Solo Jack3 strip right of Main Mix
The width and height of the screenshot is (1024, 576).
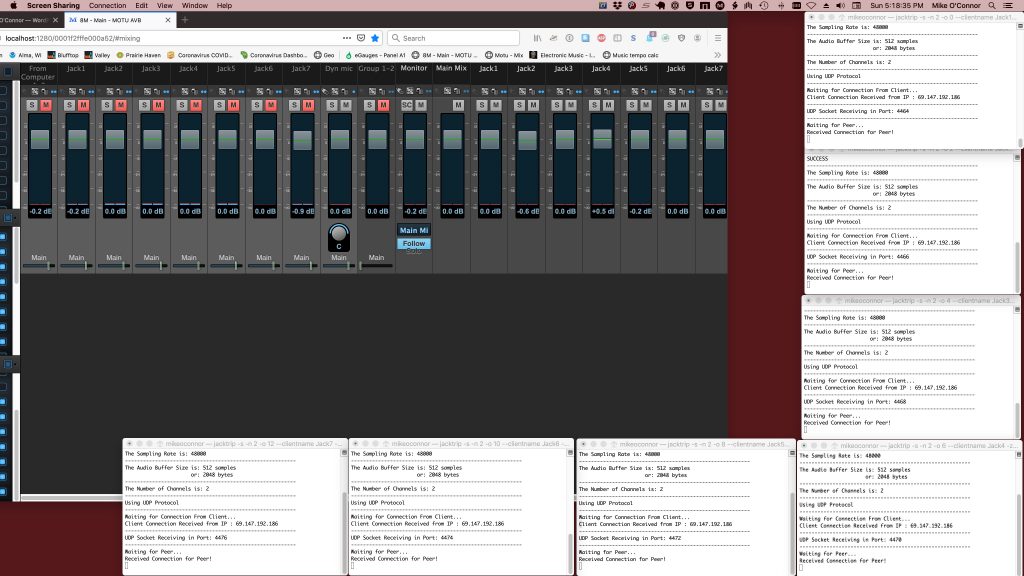(557, 105)
